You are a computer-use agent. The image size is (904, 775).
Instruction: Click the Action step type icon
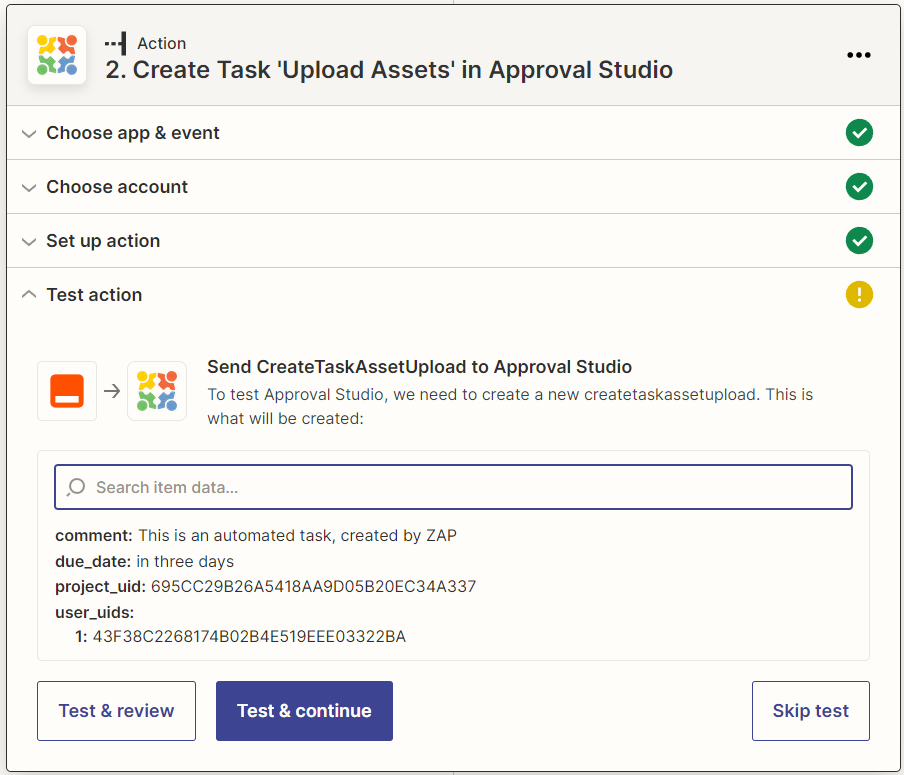pos(116,43)
